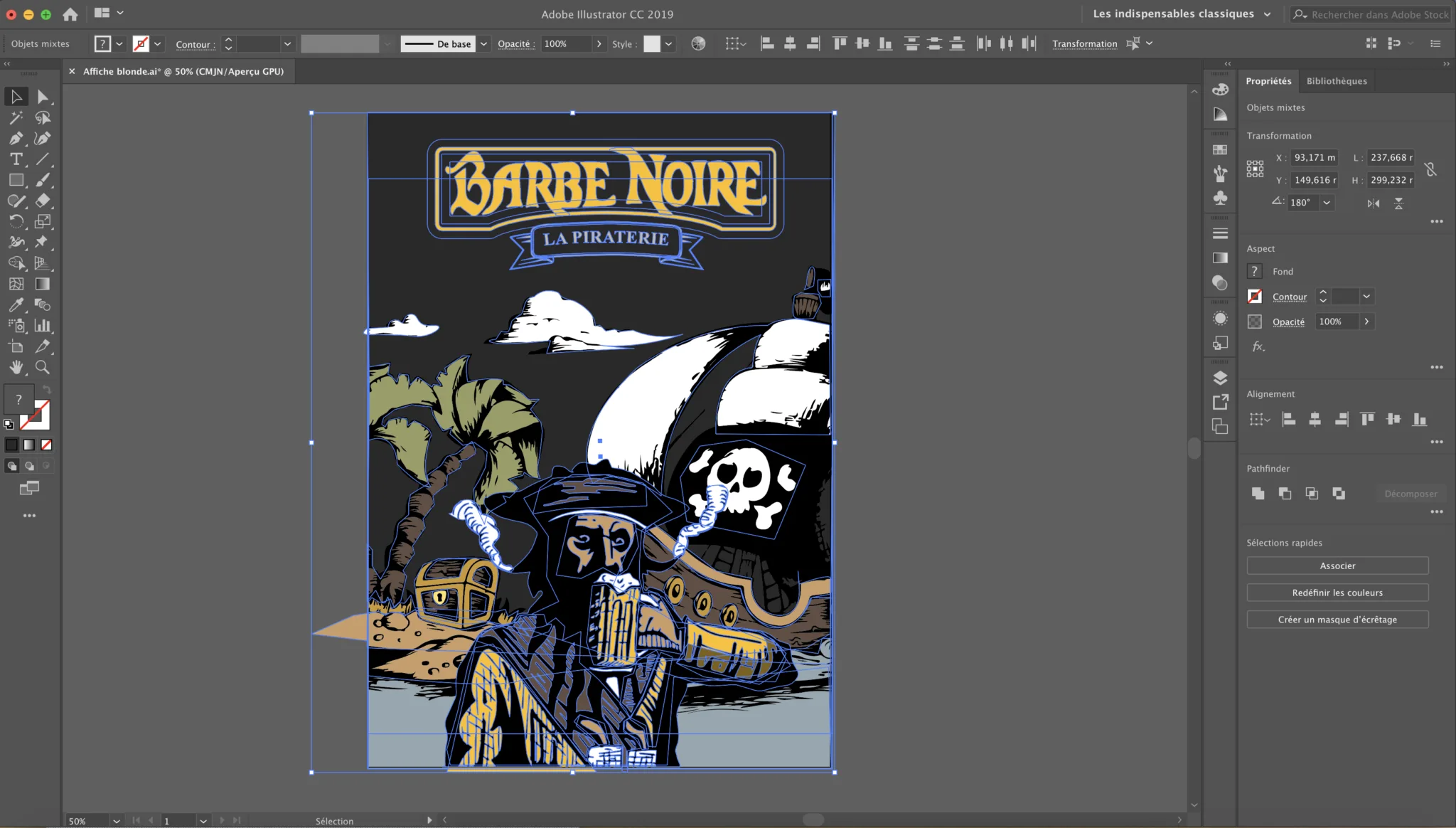Image resolution: width=1456 pixels, height=828 pixels.
Task: Set default fill and stroke
Action: [x=9, y=424]
